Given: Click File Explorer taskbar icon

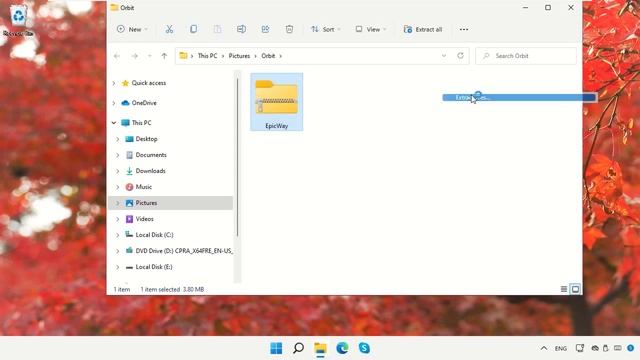Looking at the screenshot, I should coord(320,348).
